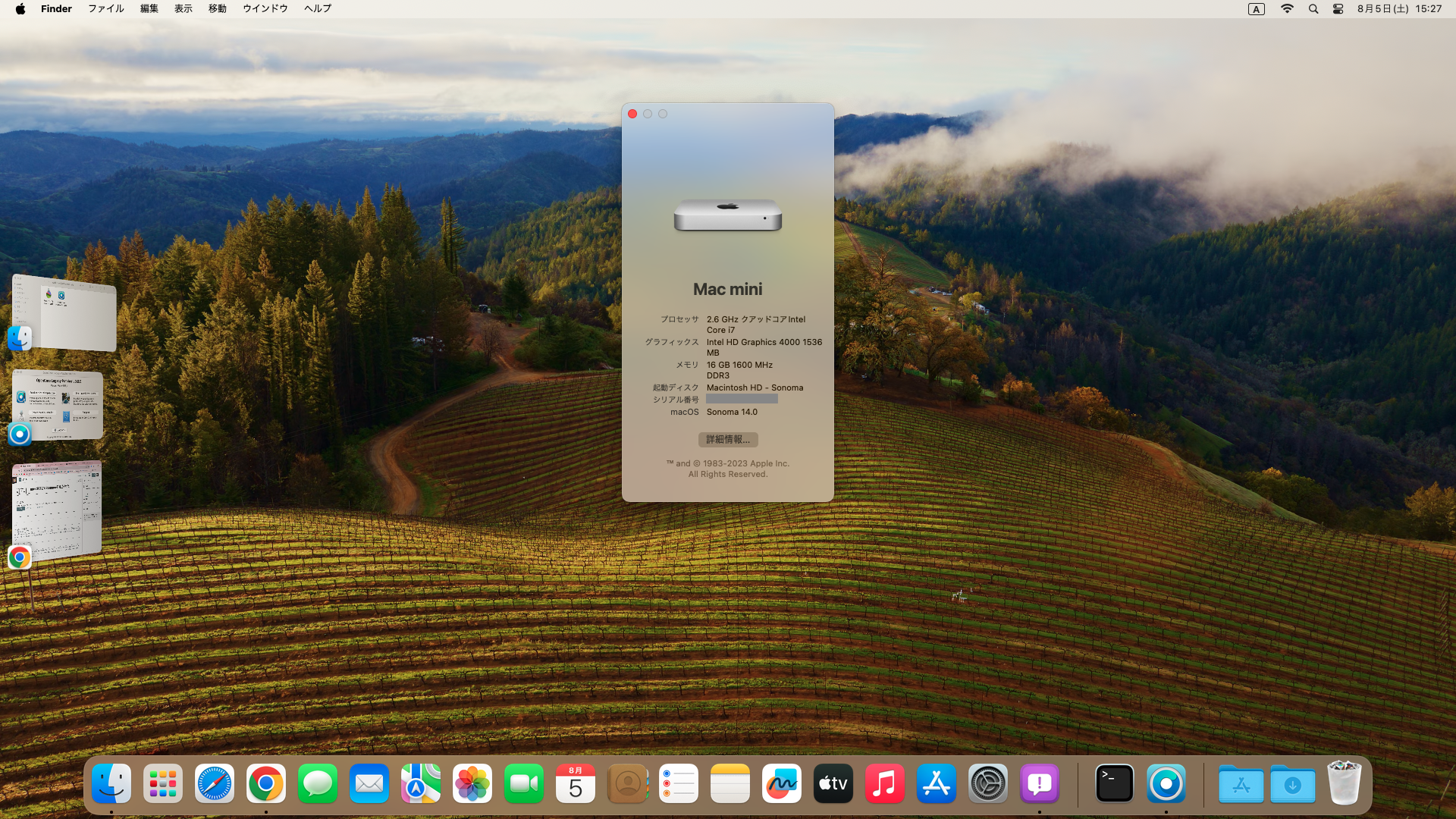Click the Sonoma 14.0 version text

coord(732,413)
